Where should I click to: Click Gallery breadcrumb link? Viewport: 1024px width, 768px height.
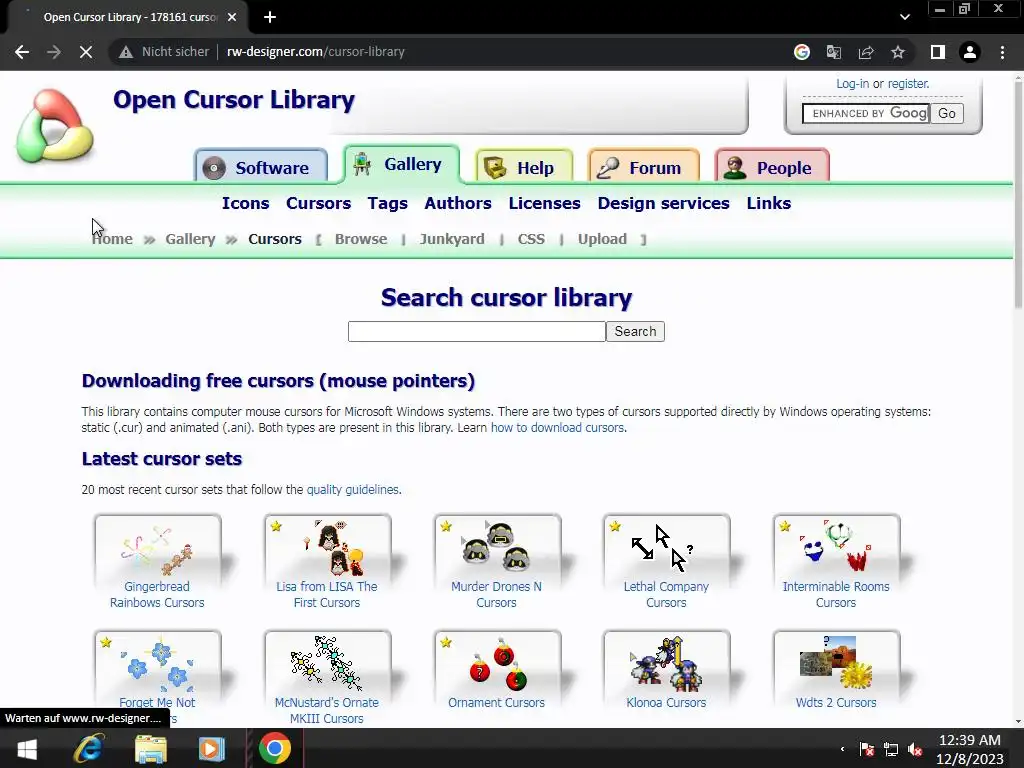click(190, 239)
